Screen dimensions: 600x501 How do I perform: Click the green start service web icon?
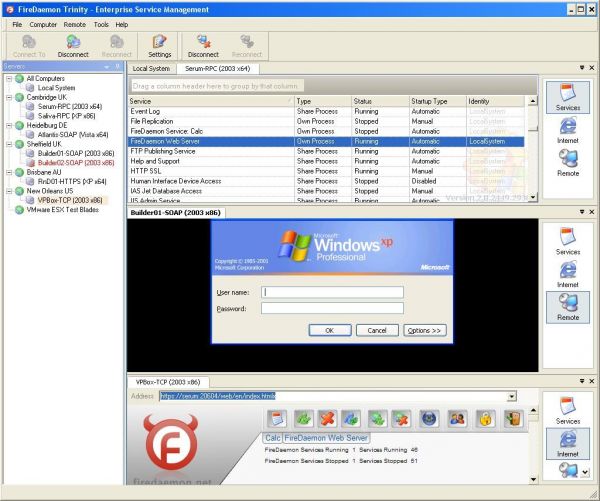(304, 418)
